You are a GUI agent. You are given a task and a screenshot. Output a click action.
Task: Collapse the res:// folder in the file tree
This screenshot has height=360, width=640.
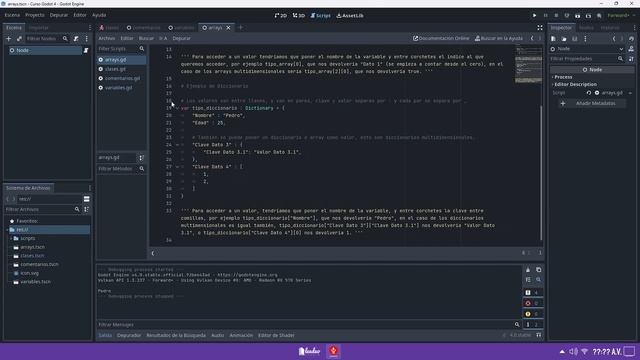coord(7,230)
